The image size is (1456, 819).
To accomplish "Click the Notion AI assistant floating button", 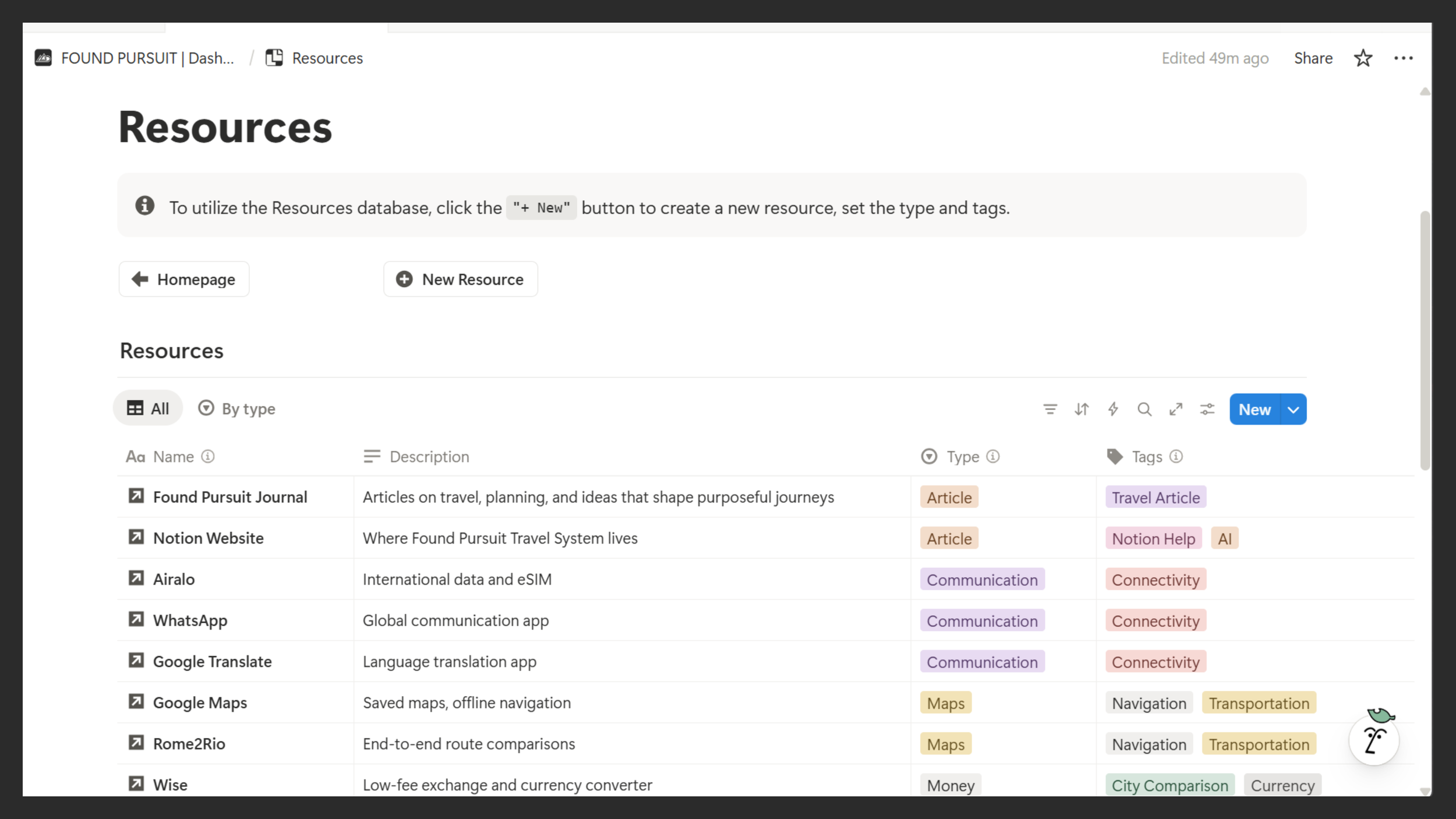I will tap(1374, 740).
